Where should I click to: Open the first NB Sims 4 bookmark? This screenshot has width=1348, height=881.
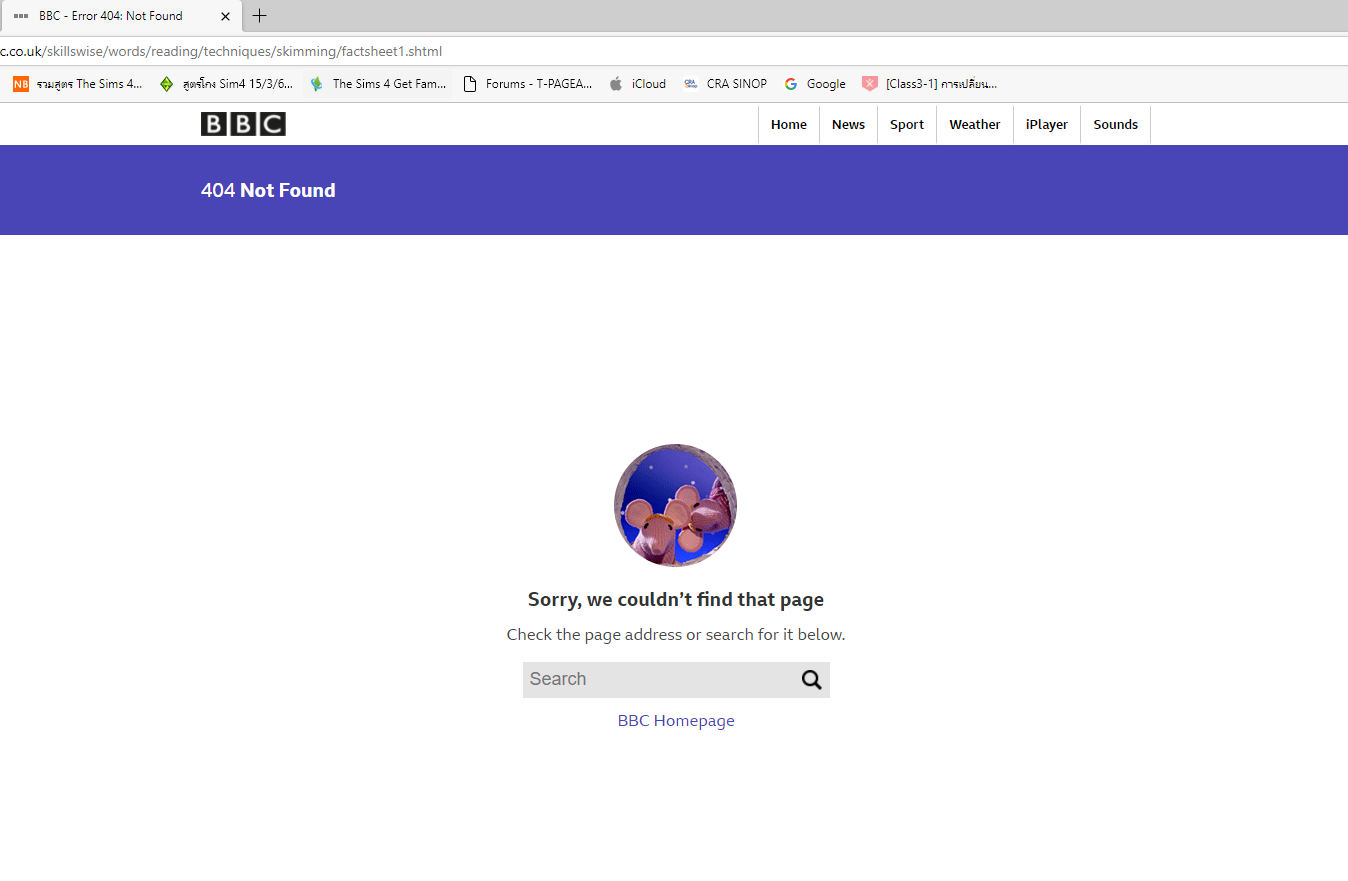tap(78, 84)
